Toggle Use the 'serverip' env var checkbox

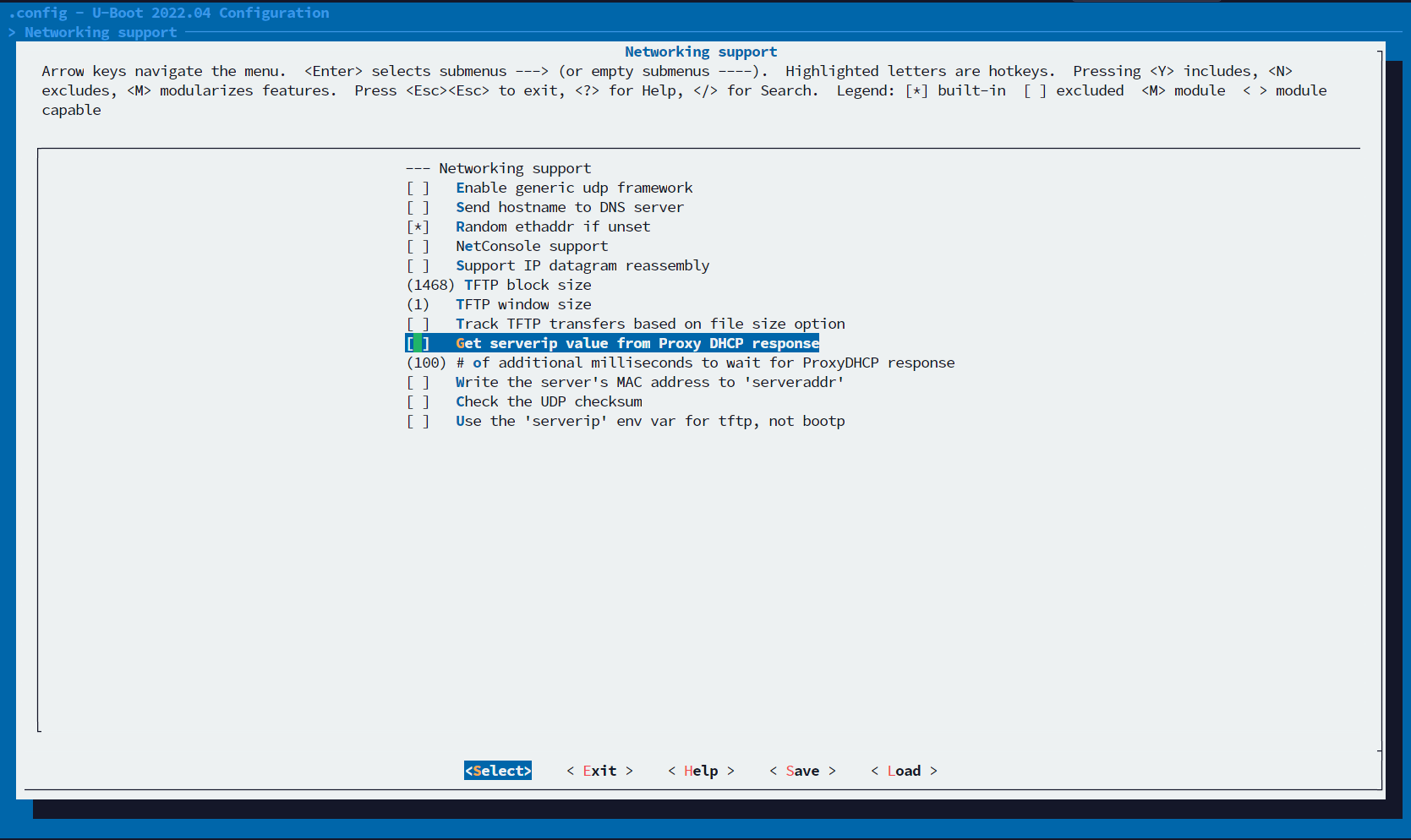(418, 421)
